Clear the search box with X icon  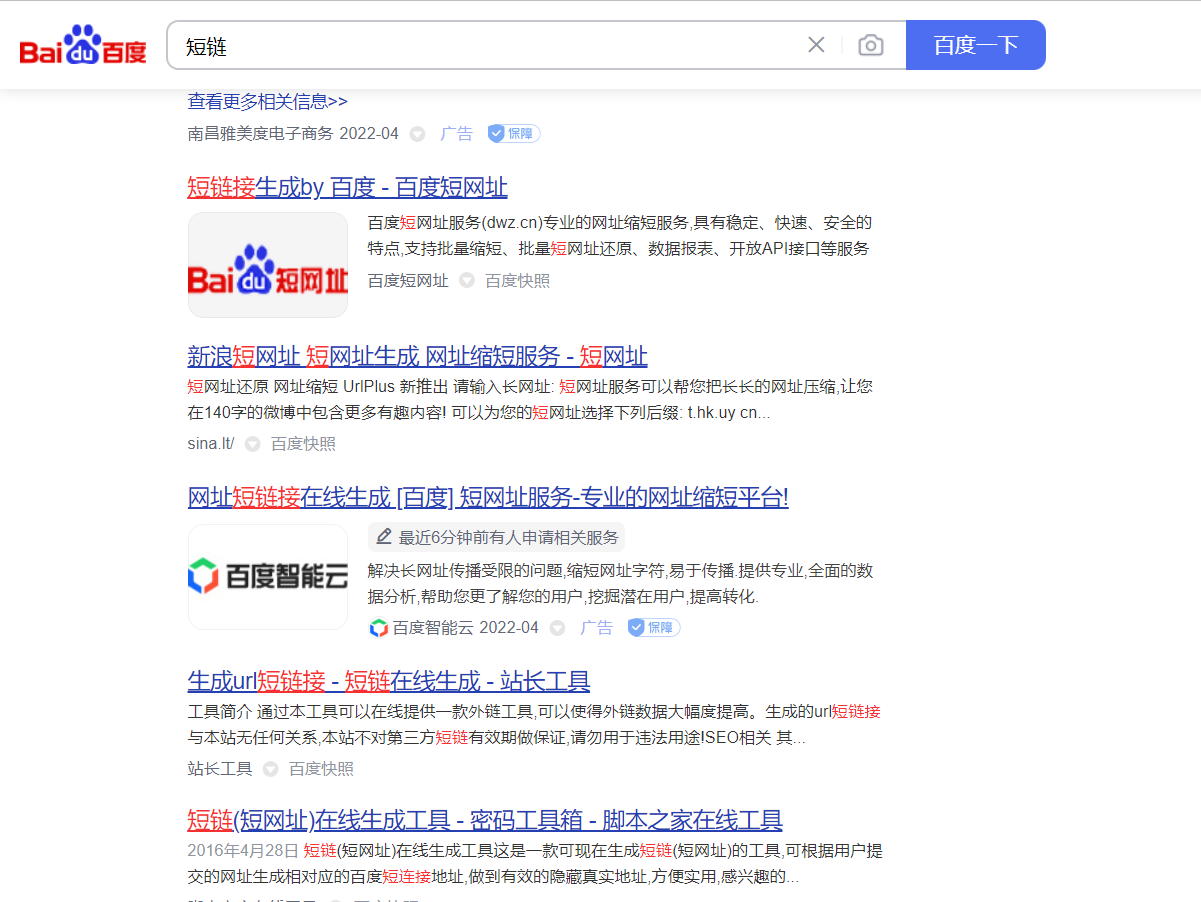tap(816, 45)
